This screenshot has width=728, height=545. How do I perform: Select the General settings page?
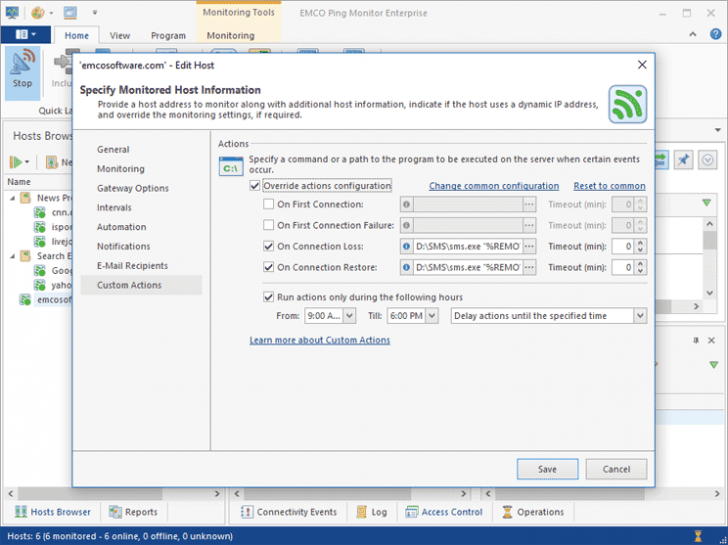(x=113, y=149)
